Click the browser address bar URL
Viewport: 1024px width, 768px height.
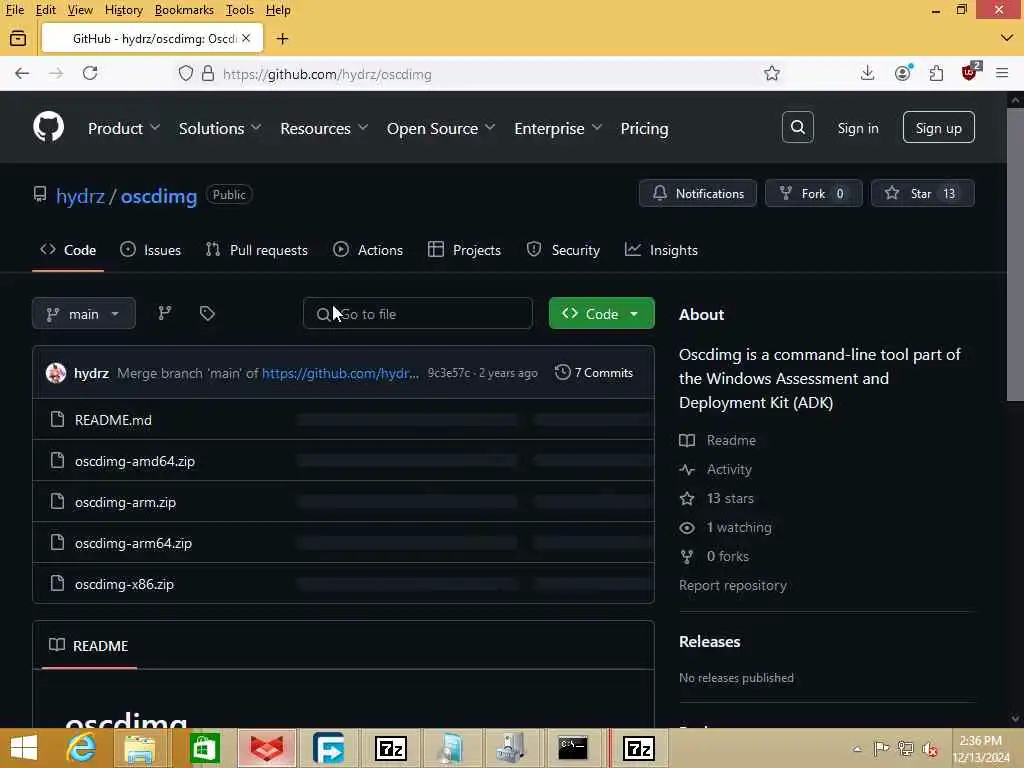[x=327, y=74]
